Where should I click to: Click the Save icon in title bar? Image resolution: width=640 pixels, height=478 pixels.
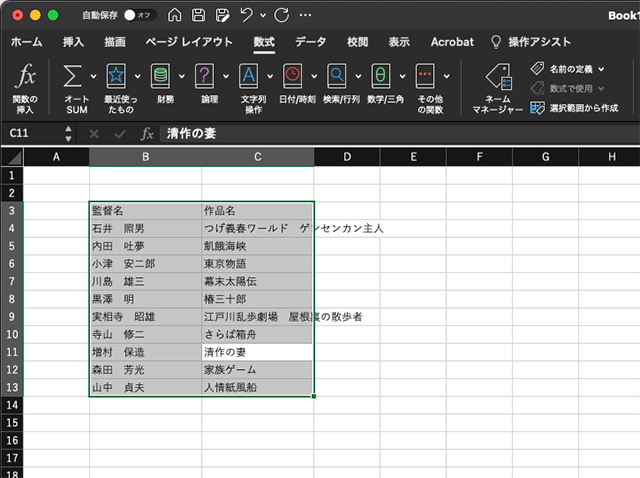[x=198, y=15]
